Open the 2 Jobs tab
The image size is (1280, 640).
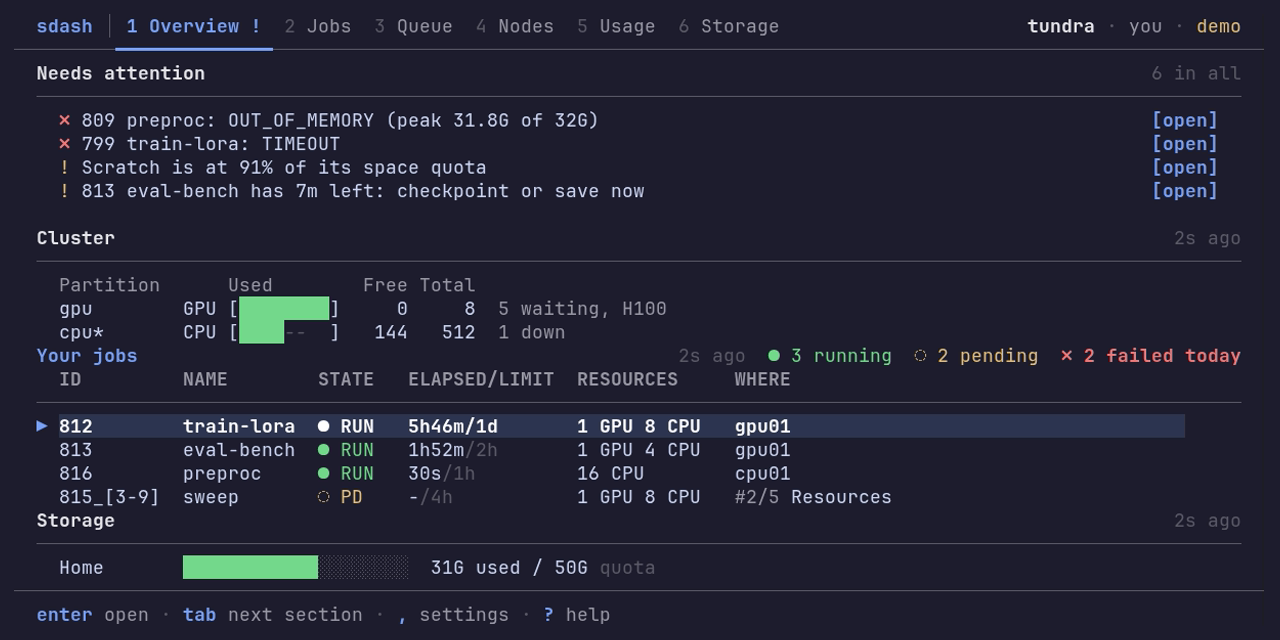(318, 26)
